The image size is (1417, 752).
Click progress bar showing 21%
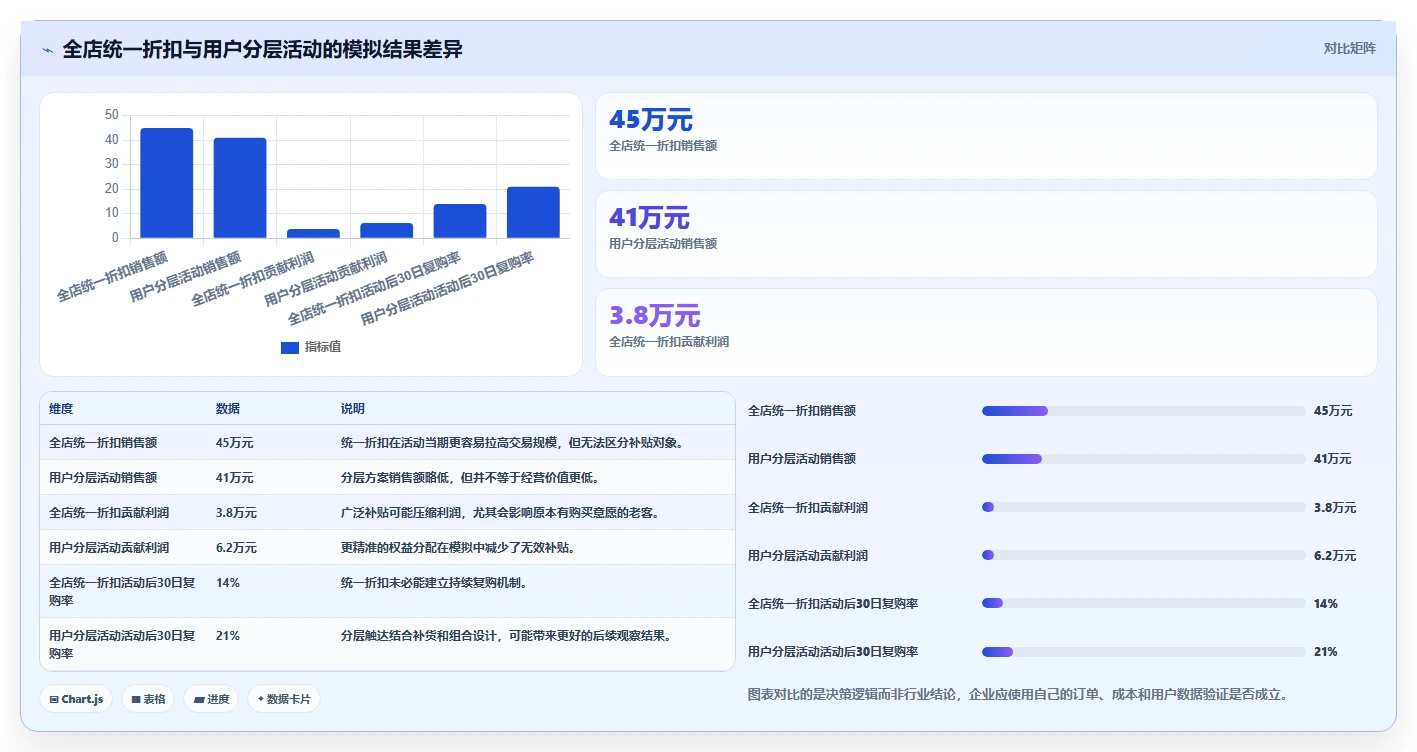coord(1144,652)
